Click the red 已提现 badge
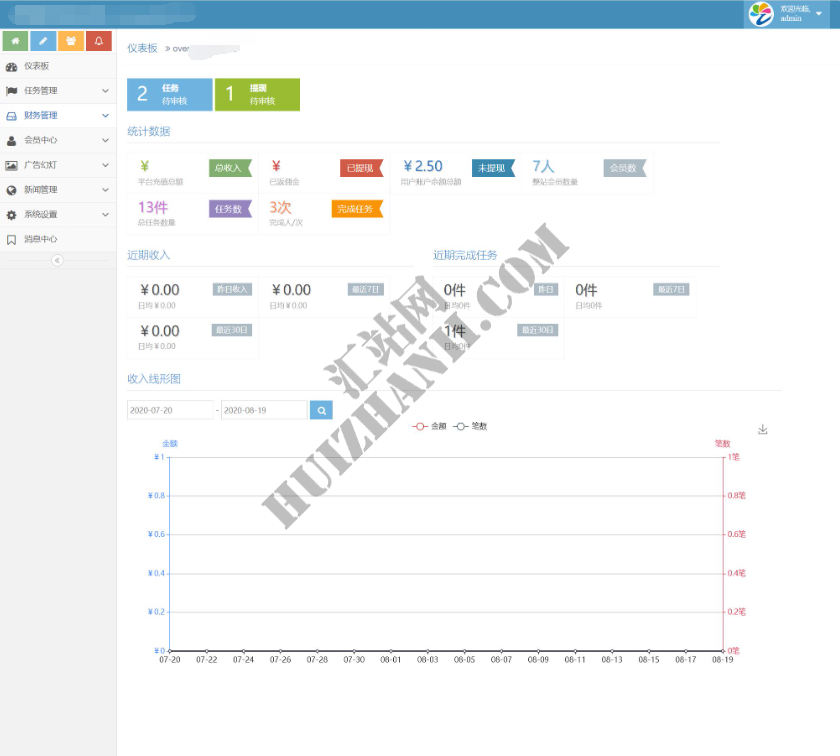 click(362, 168)
